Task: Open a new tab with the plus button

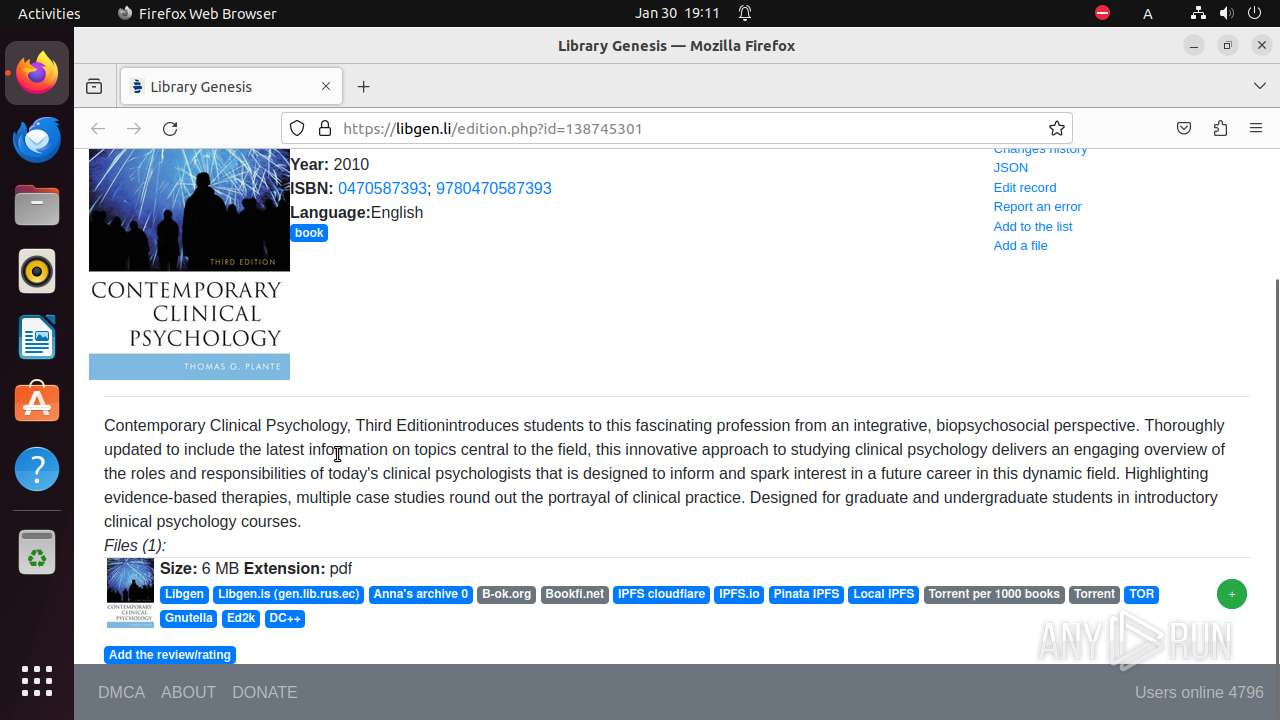Action: [363, 87]
